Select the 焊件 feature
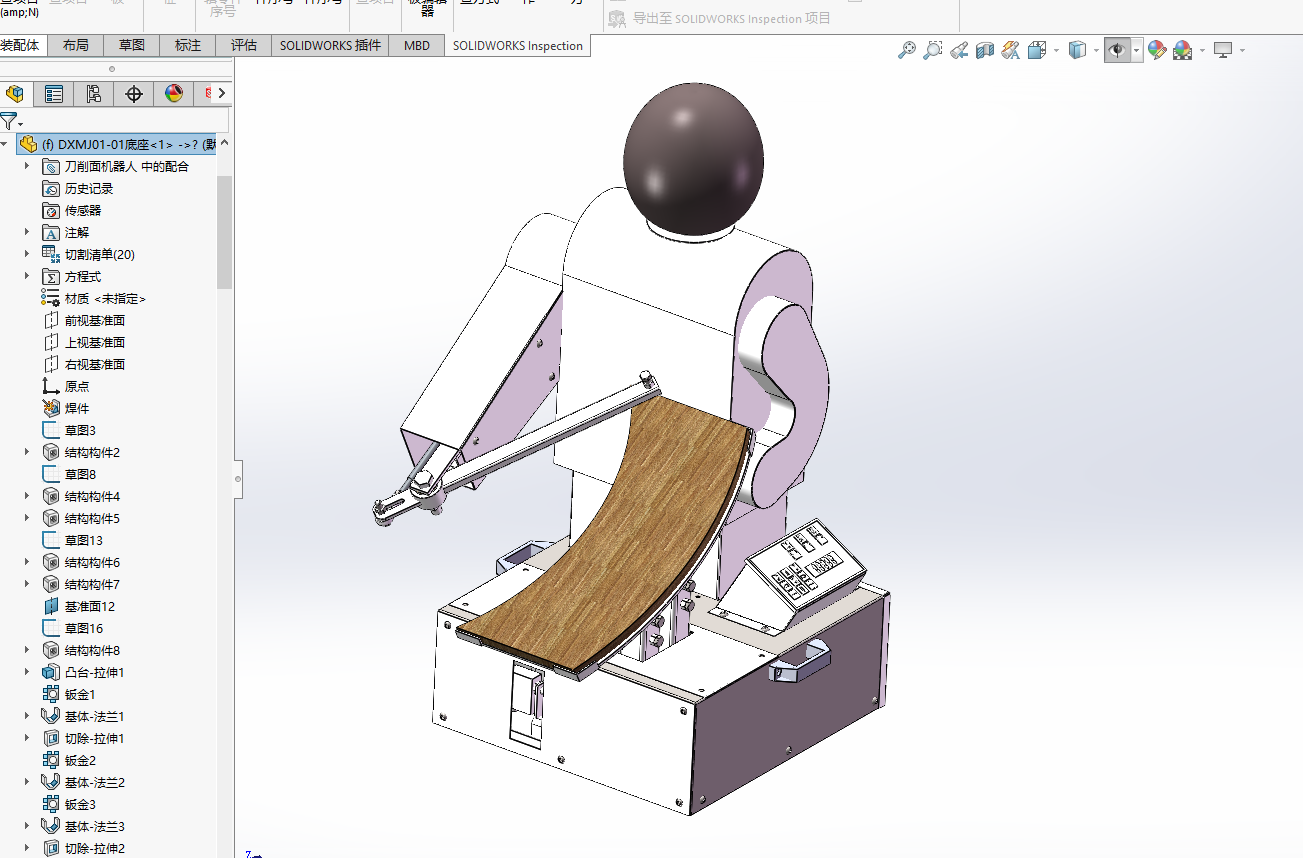Image resolution: width=1303 pixels, height=858 pixels. (x=77, y=408)
